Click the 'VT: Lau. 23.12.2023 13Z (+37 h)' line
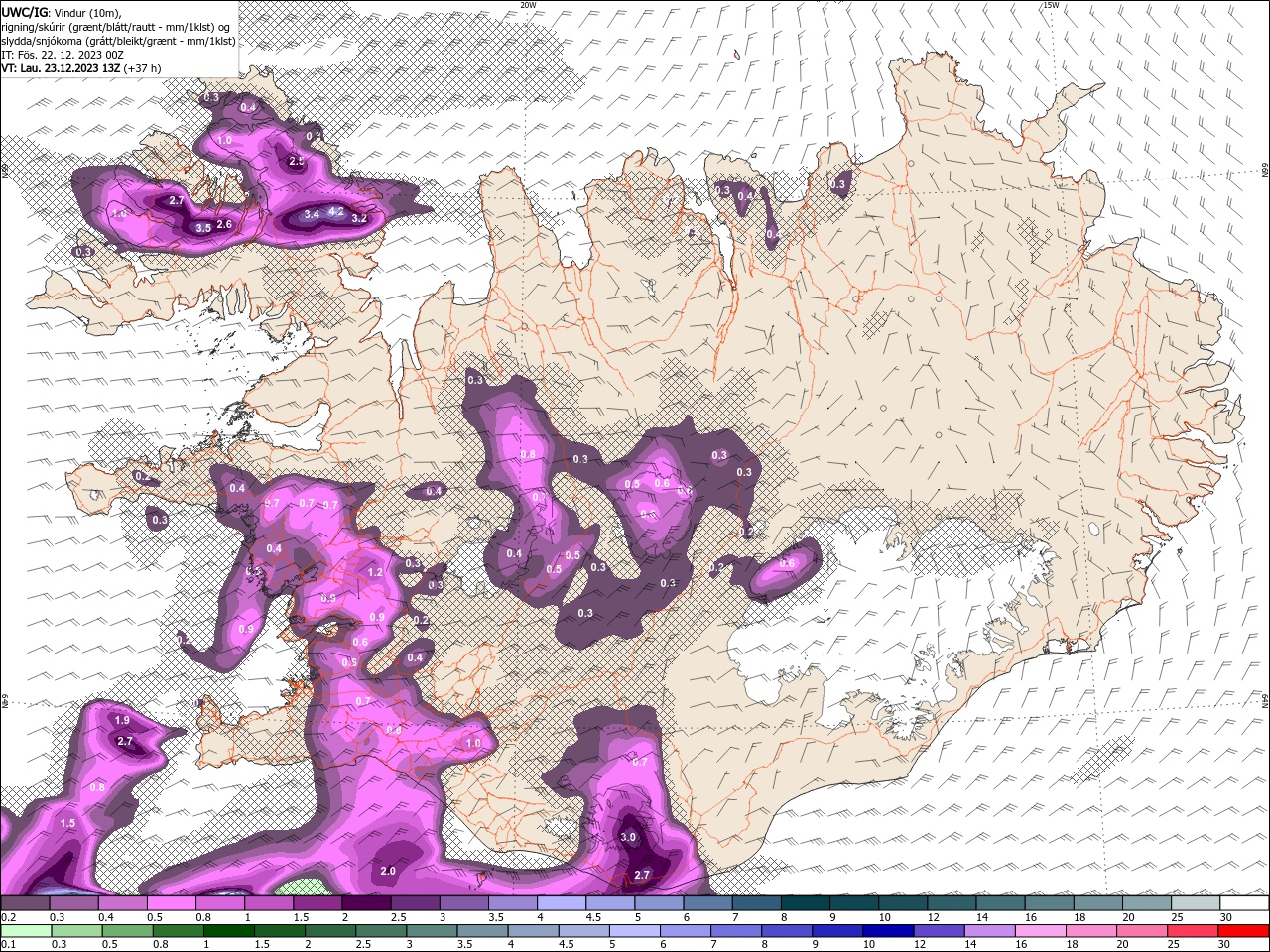Screen dimensions: 1270x952 (81, 68)
